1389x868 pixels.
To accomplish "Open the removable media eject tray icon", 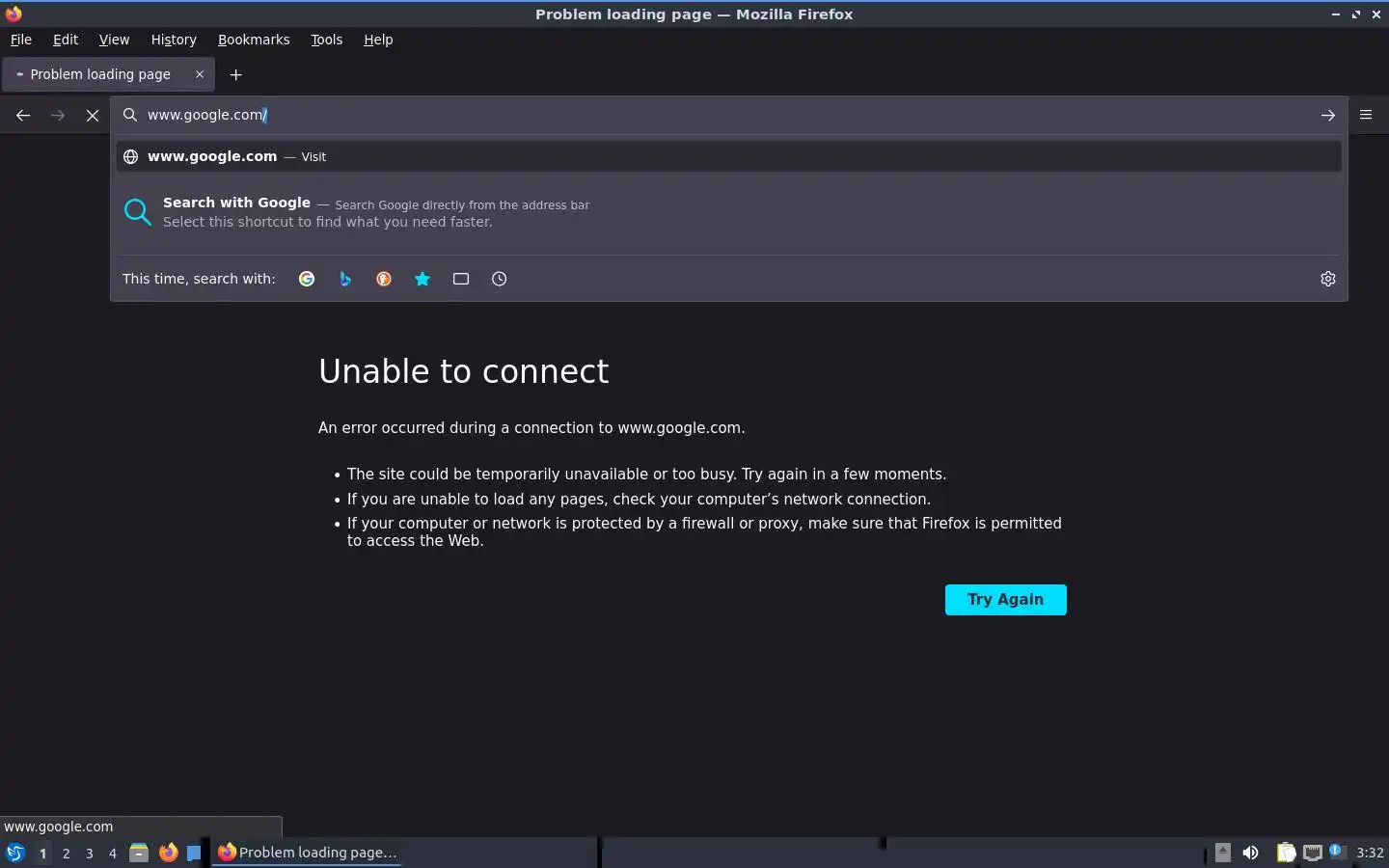I will tap(1223, 853).
